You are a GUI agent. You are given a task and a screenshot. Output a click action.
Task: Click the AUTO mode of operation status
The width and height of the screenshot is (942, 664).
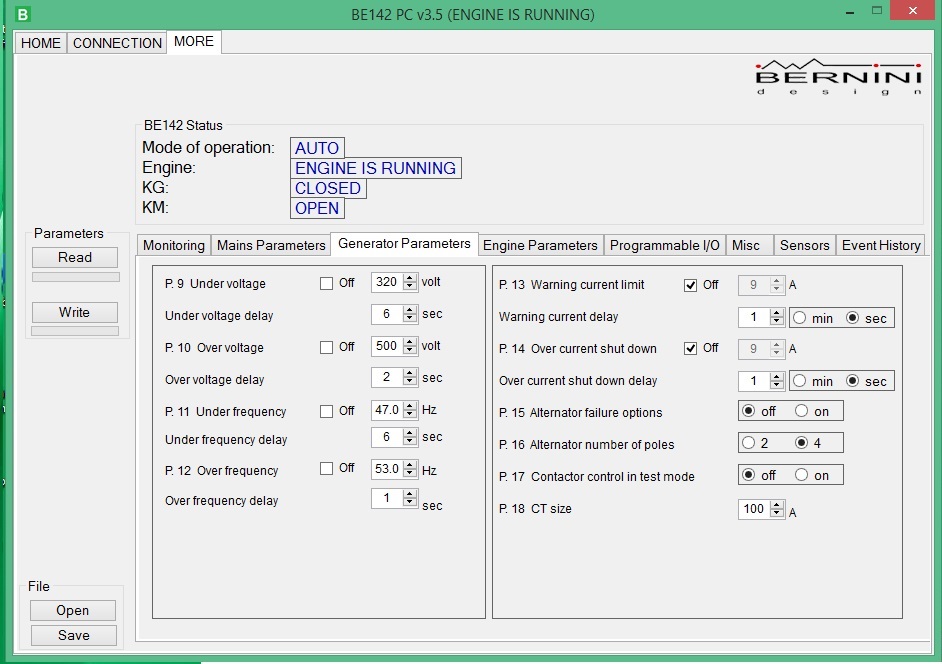point(317,148)
